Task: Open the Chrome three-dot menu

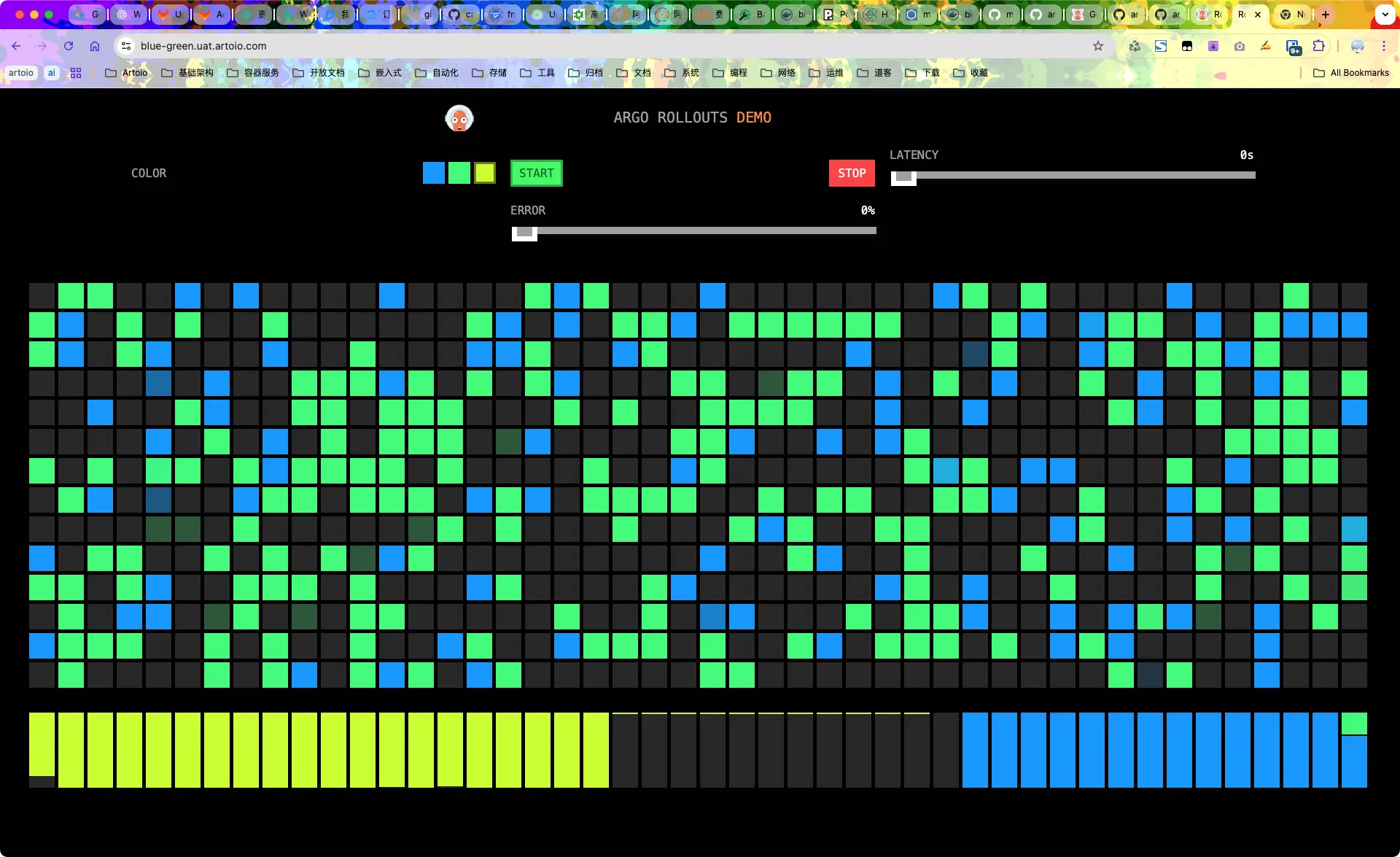Action: coord(1384,46)
